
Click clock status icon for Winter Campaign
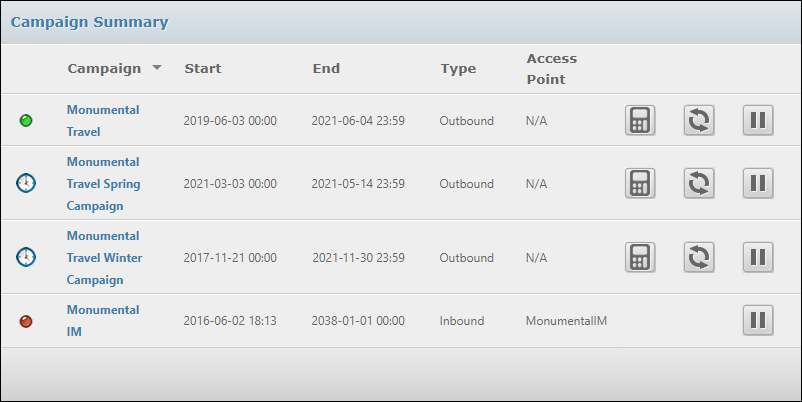pos(26,257)
